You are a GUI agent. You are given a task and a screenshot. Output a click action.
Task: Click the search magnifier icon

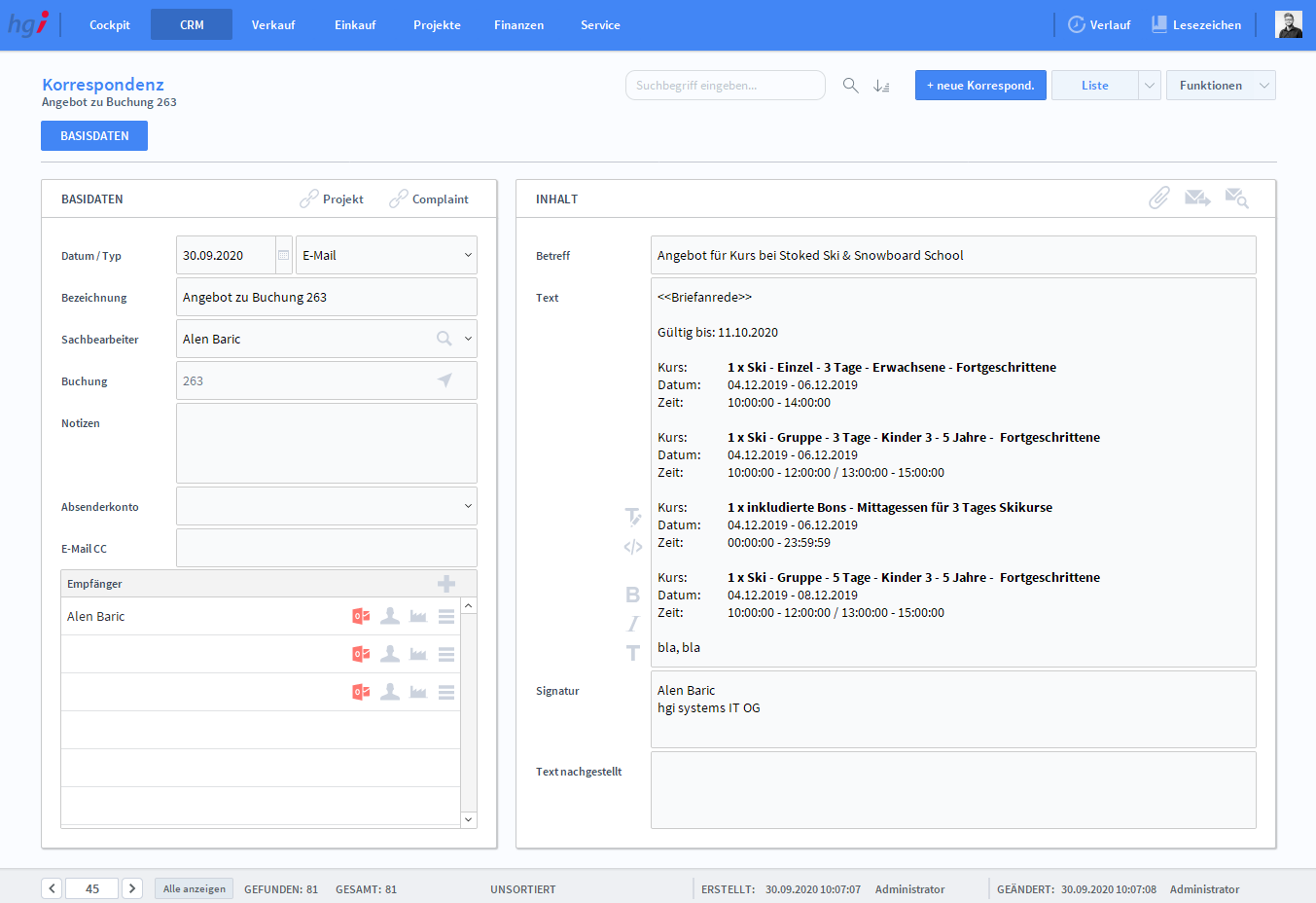(850, 86)
